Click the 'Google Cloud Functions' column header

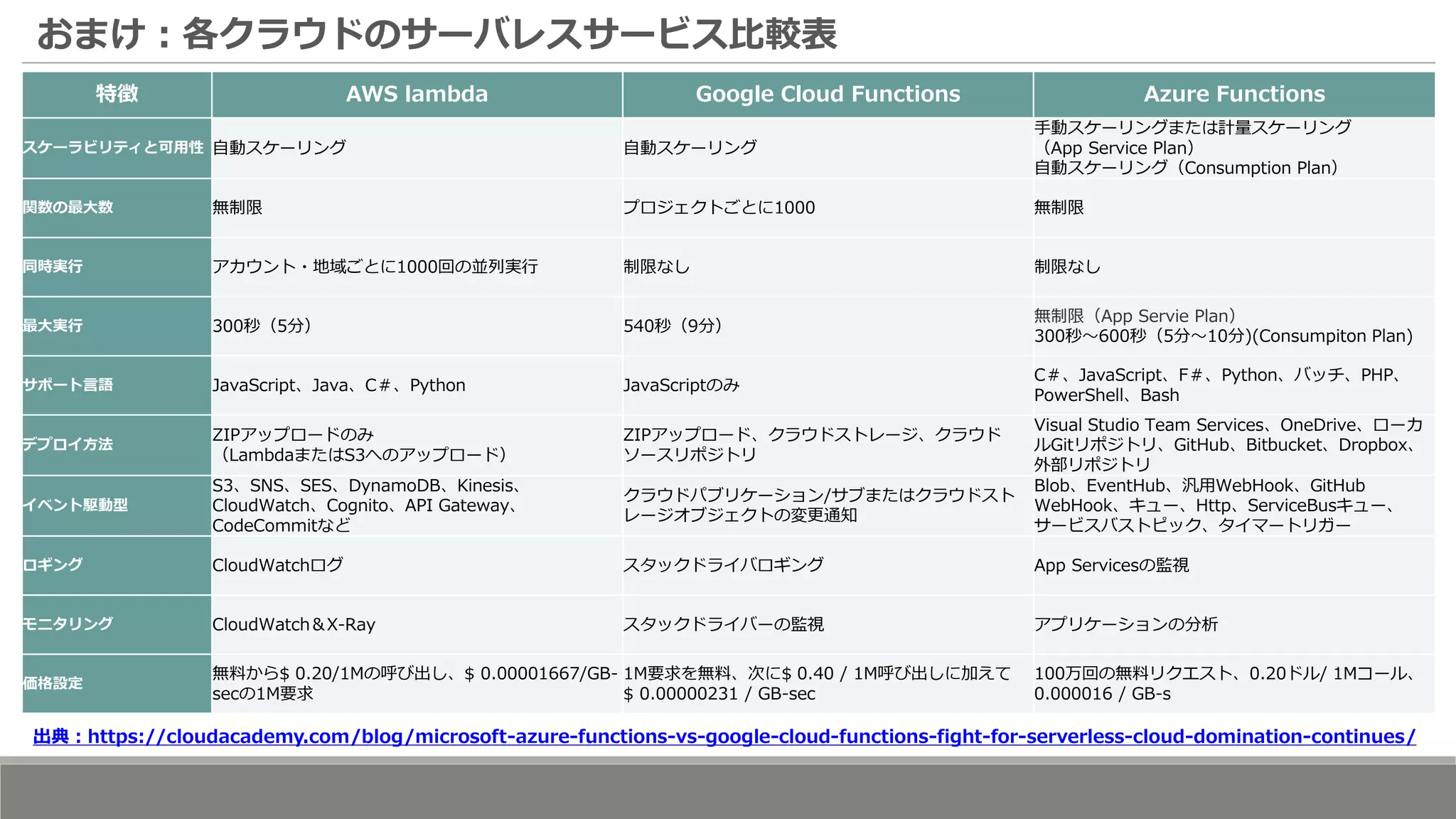tap(828, 95)
